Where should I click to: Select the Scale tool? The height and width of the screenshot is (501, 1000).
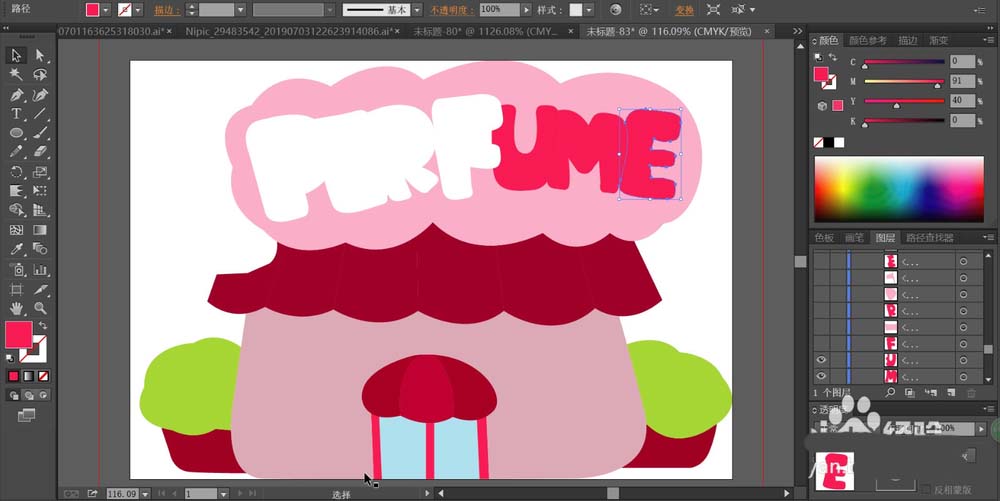click(40, 172)
